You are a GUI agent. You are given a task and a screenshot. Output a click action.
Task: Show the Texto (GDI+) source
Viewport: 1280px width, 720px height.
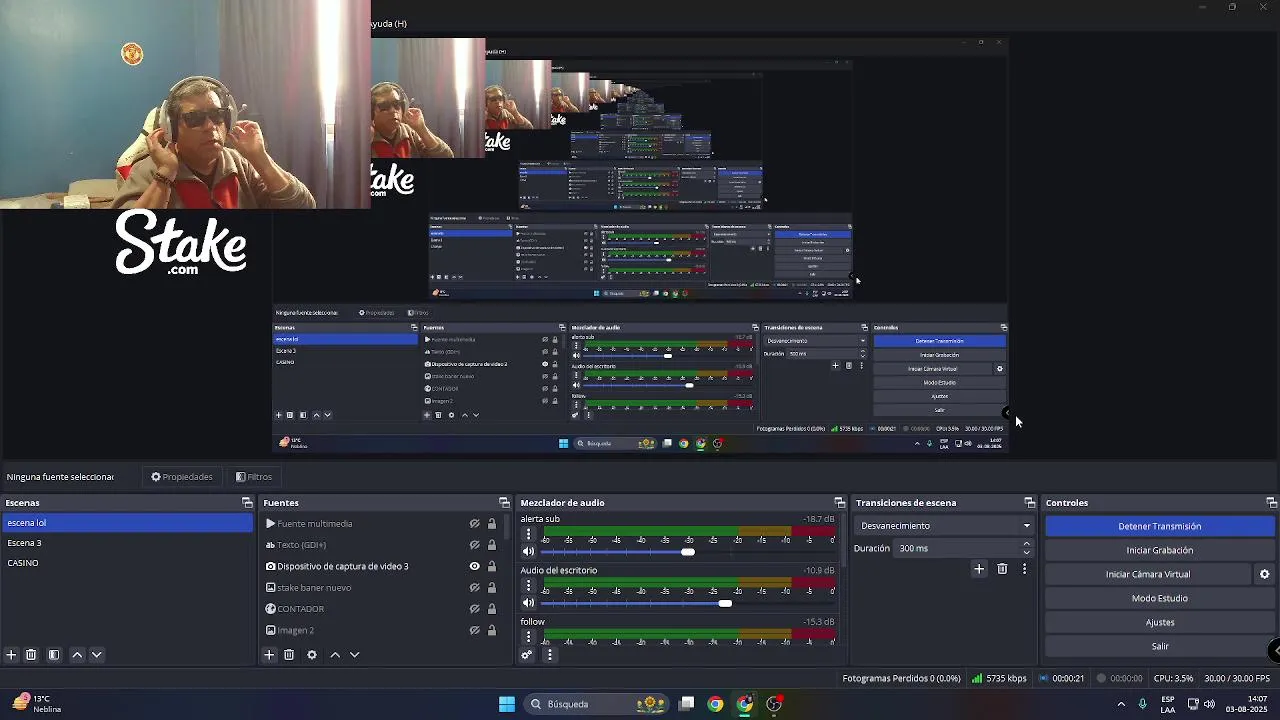pos(475,545)
